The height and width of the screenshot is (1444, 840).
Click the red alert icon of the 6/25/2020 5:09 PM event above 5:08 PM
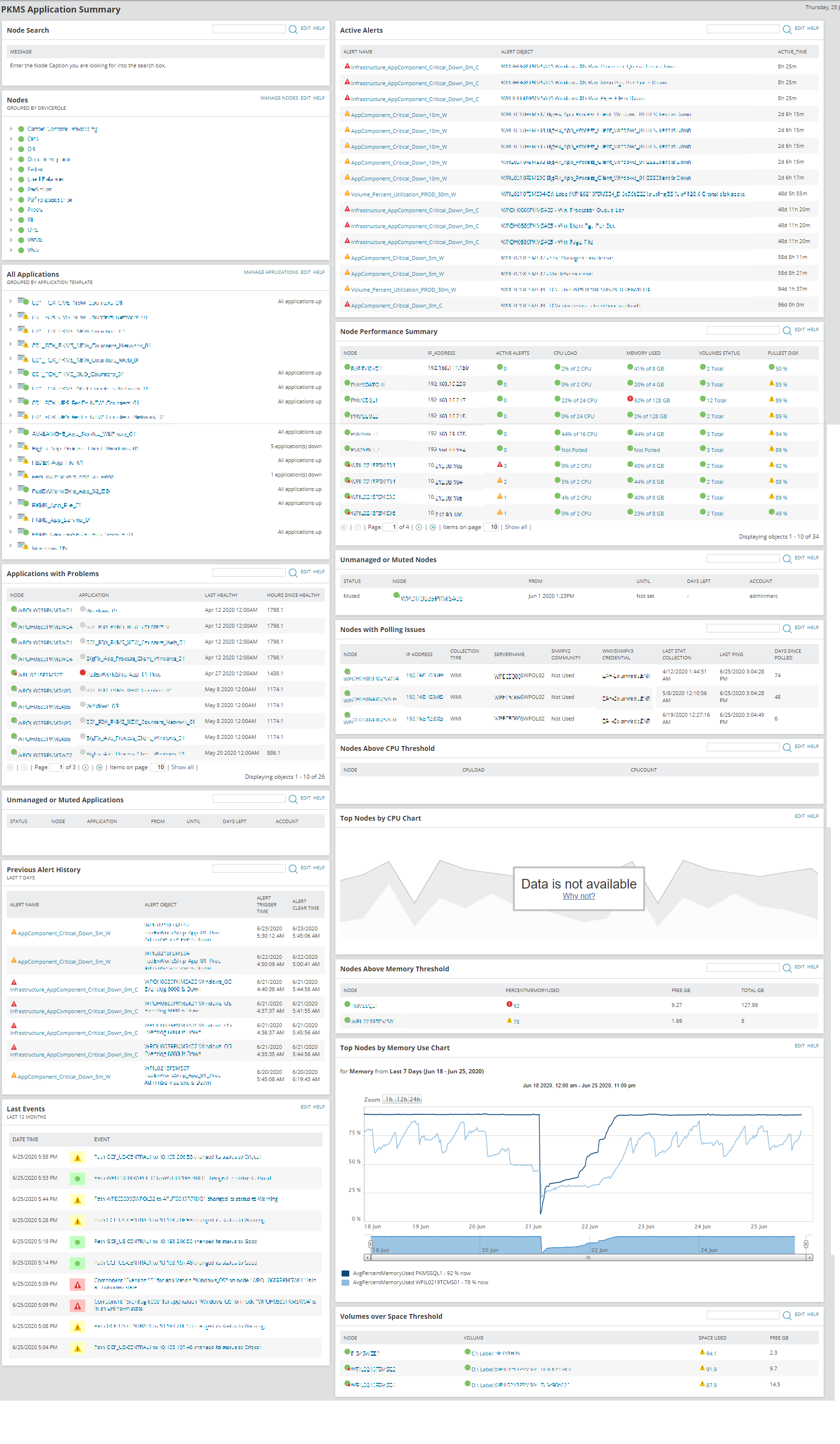[77, 1305]
